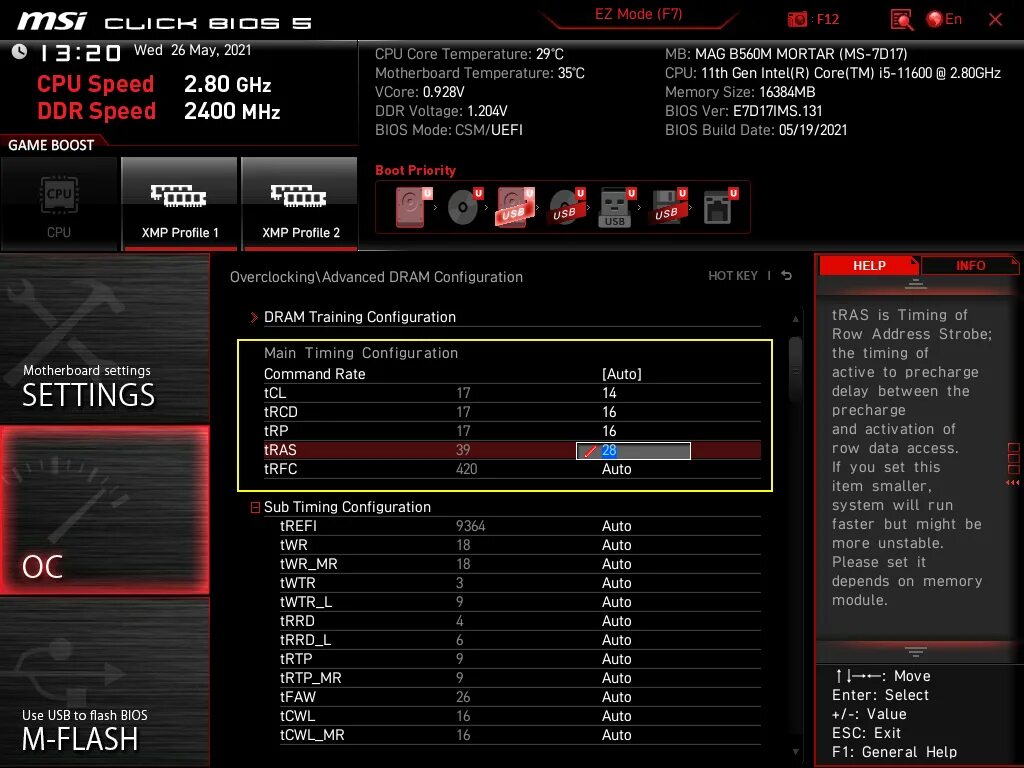Select the tFAW row

point(520,697)
